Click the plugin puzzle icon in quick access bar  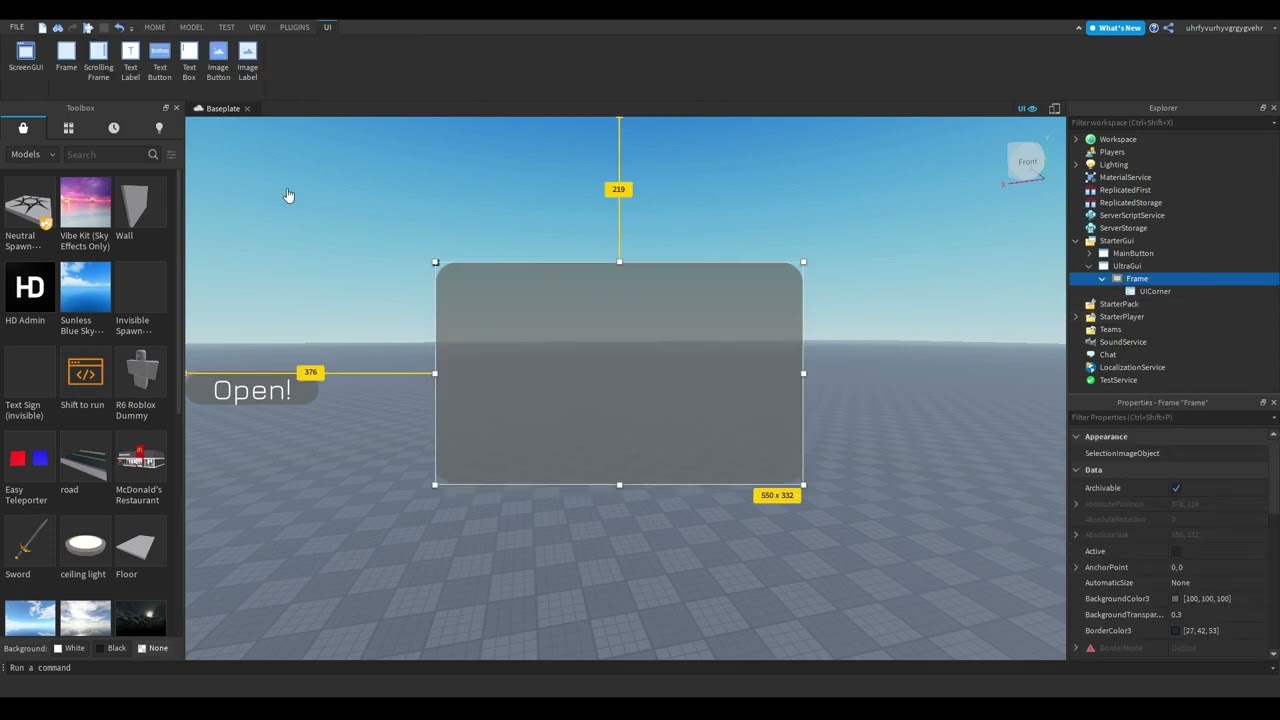(x=88, y=28)
